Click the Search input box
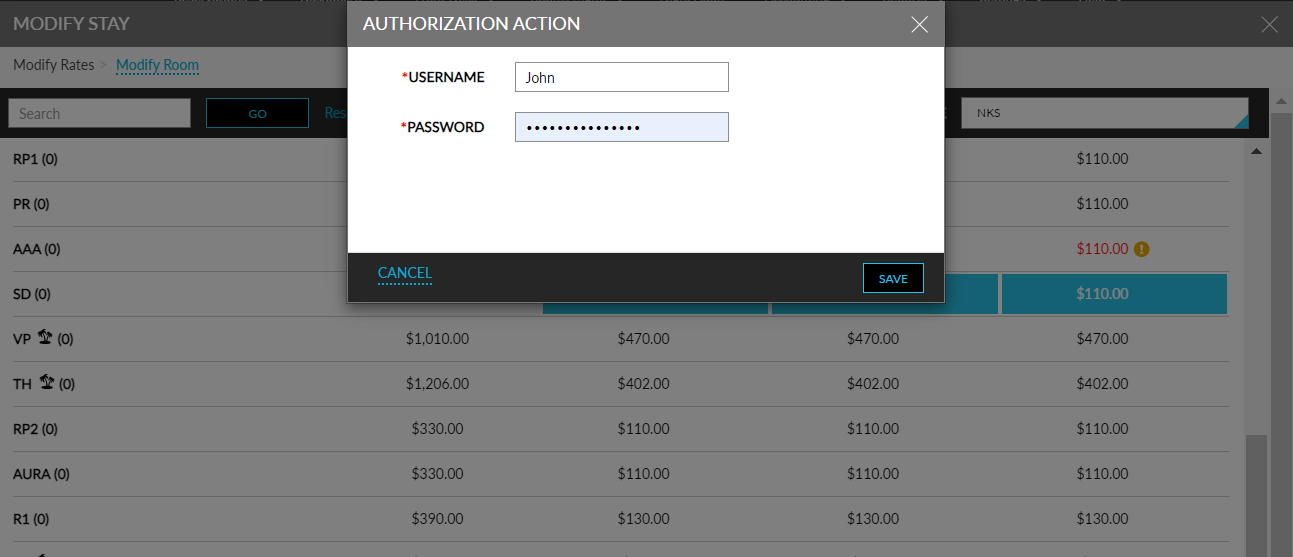 click(99, 113)
